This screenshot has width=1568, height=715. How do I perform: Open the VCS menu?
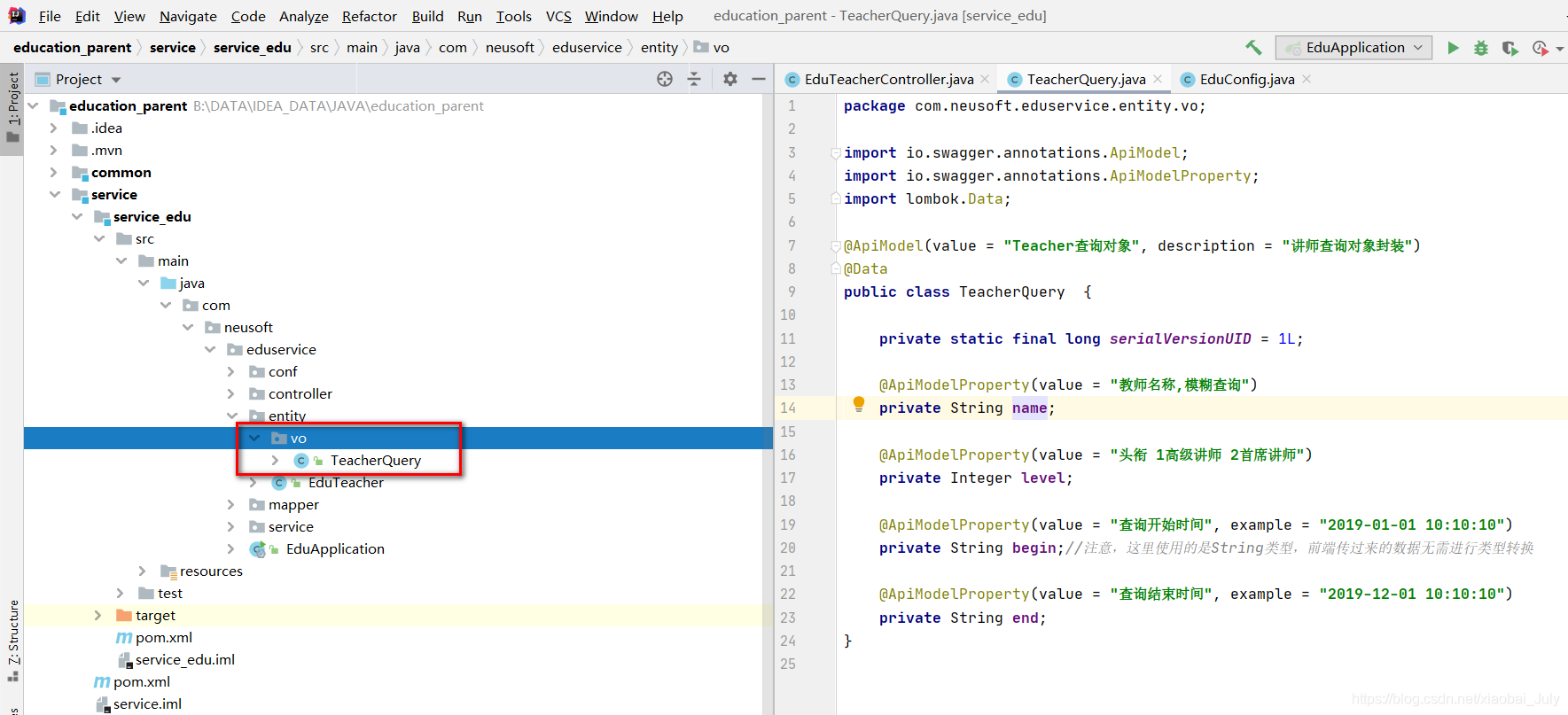tap(558, 16)
